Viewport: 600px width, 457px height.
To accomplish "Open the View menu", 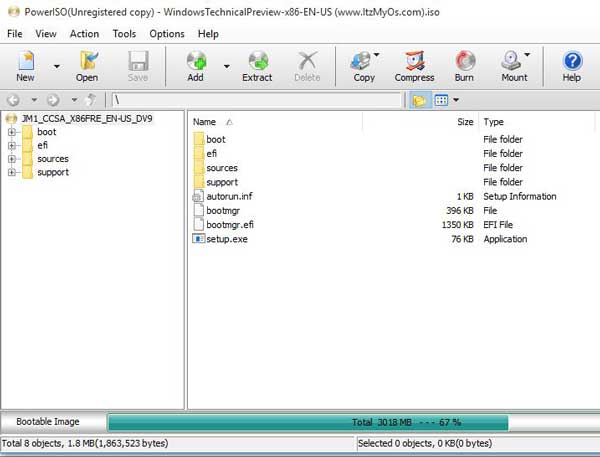I will (46, 34).
